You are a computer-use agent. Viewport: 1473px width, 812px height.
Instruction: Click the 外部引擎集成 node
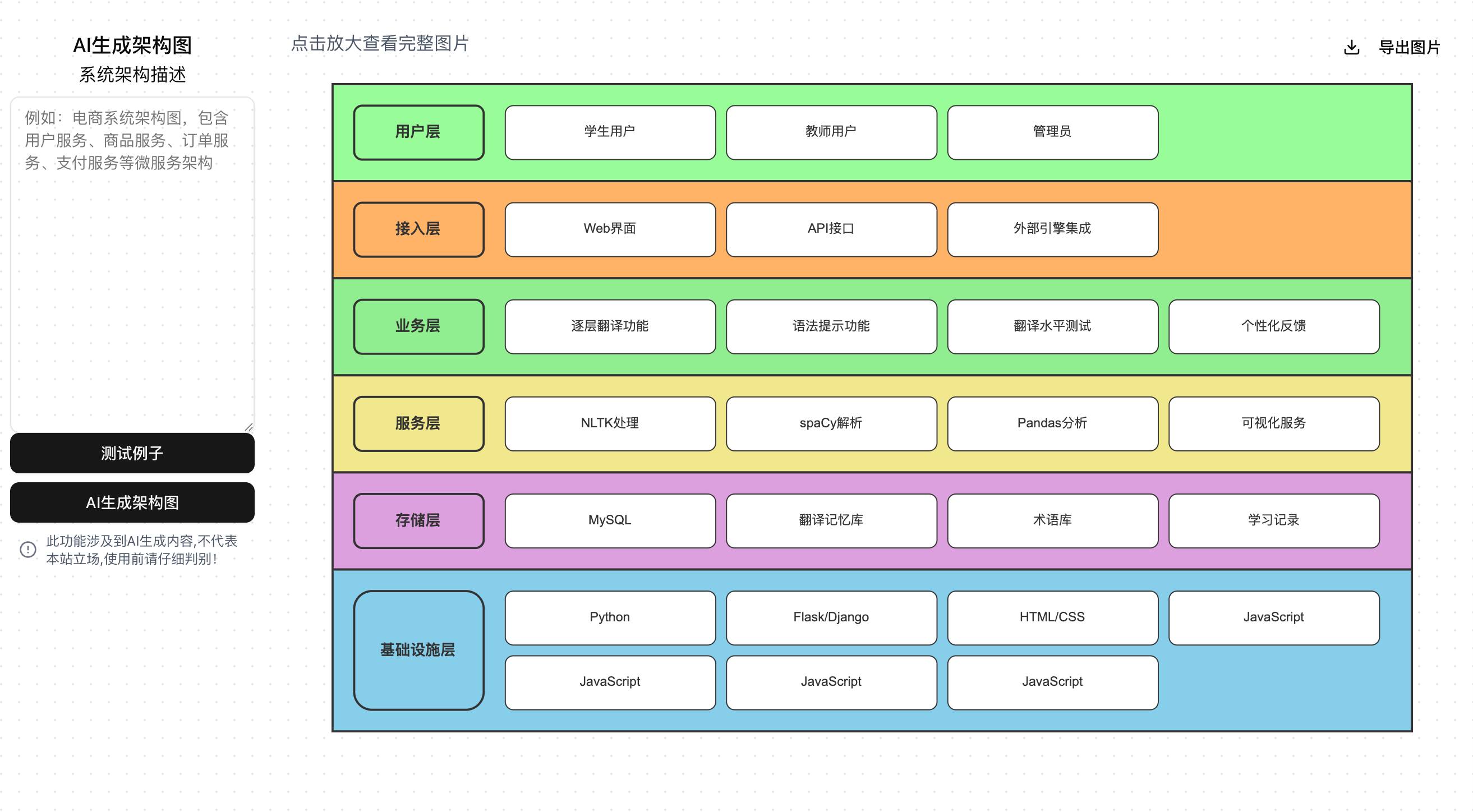[x=1052, y=229]
